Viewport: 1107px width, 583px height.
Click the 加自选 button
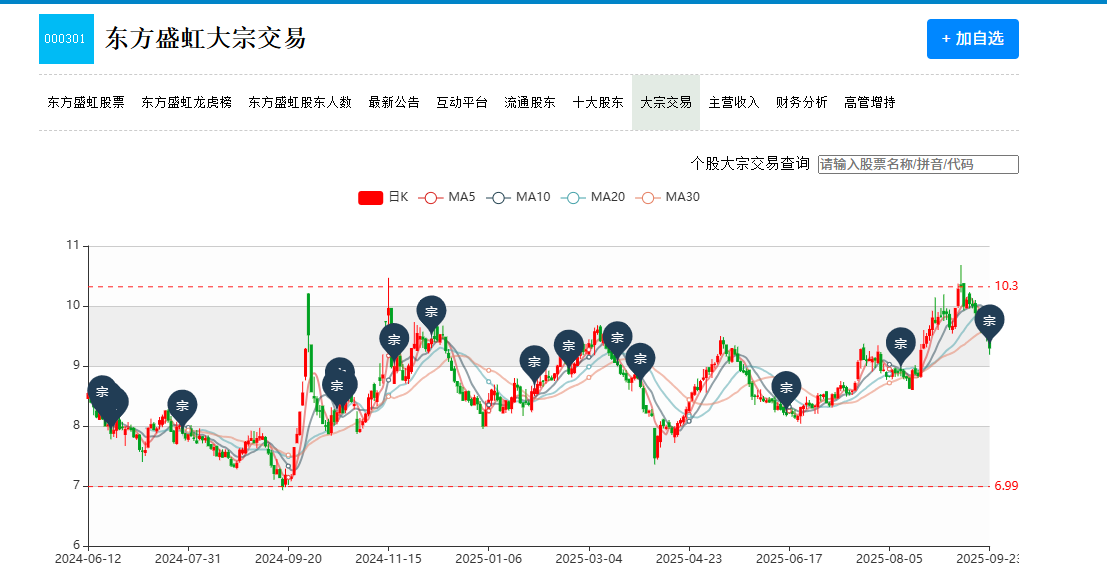(x=972, y=39)
